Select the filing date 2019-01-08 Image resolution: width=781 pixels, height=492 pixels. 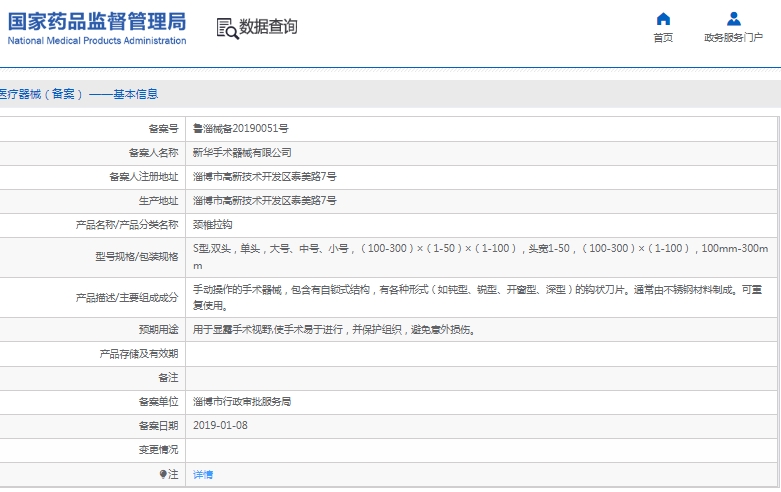point(220,425)
